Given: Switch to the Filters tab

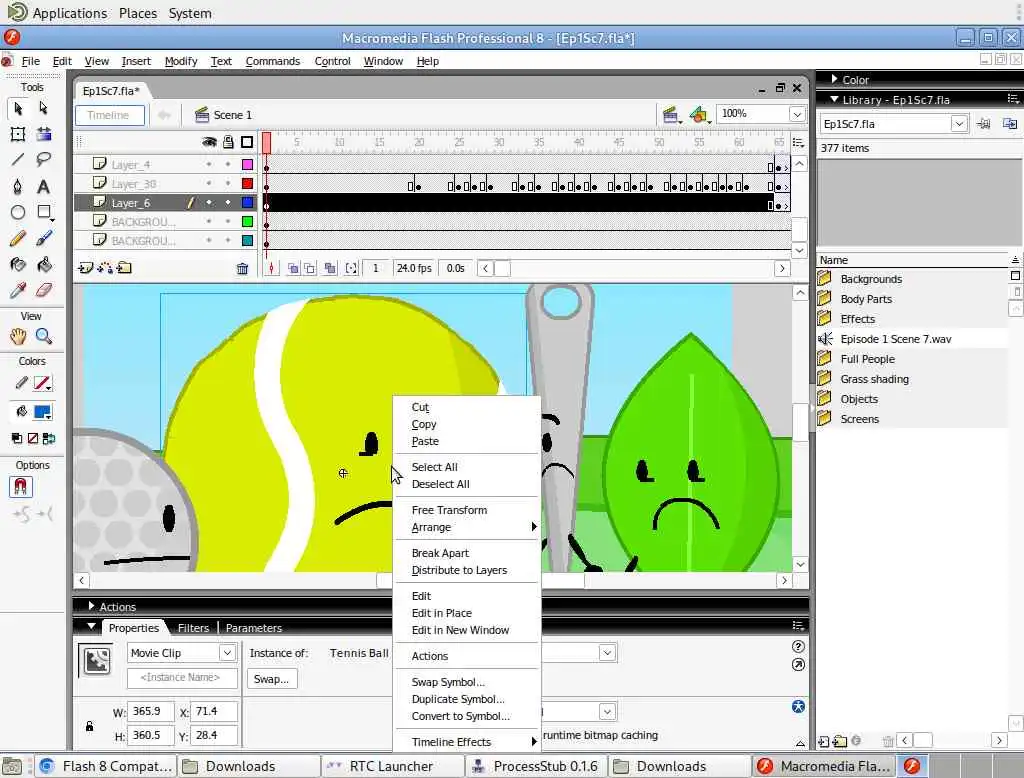Looking at the screenshot, I should click(x=193, y=628).
